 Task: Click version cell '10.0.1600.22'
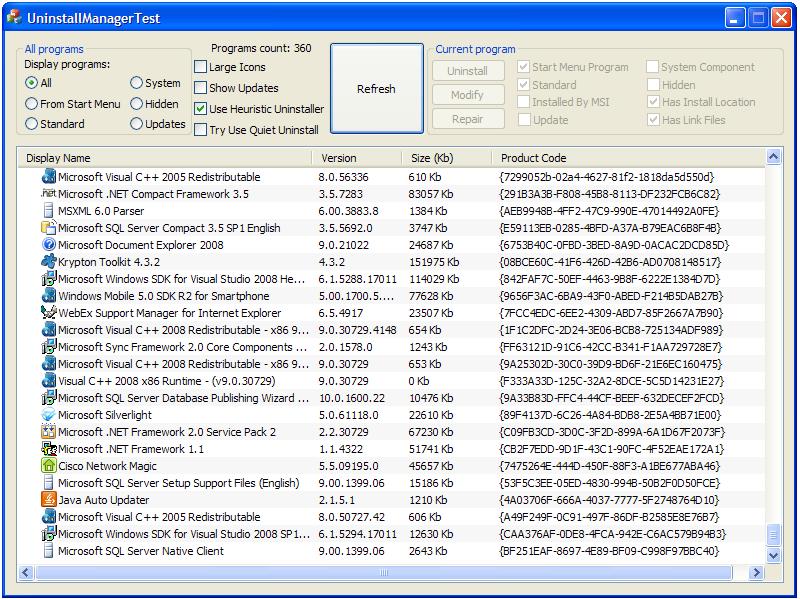(352, 398)
